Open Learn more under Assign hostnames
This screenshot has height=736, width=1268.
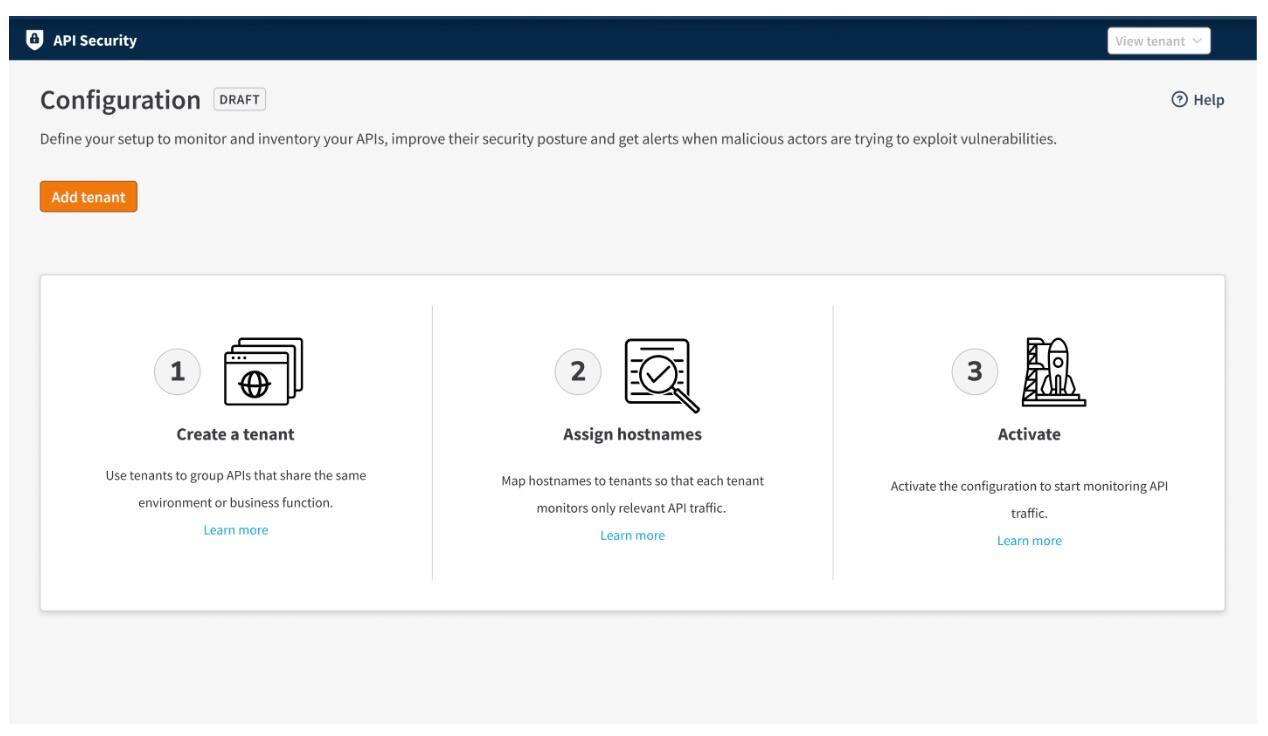tap(632, 535)
